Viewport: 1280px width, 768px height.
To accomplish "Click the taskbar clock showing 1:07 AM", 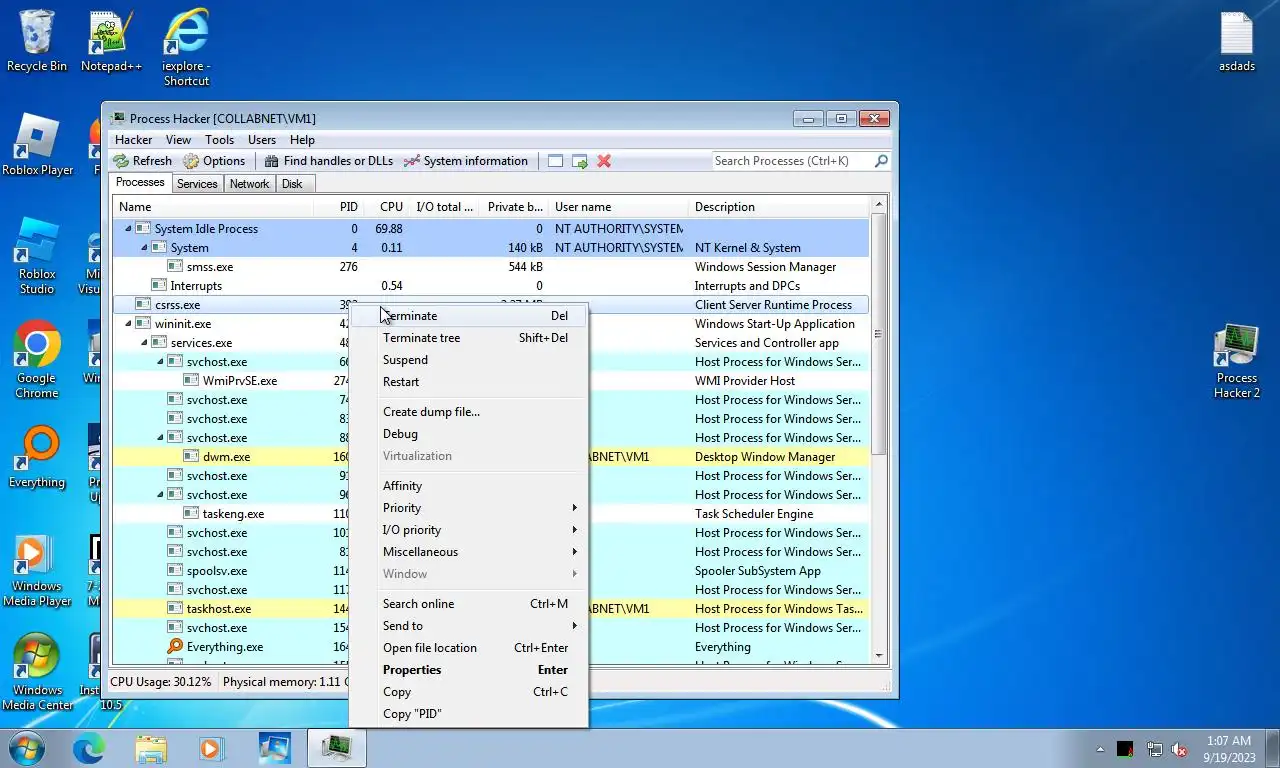I will click(1229, 749).
